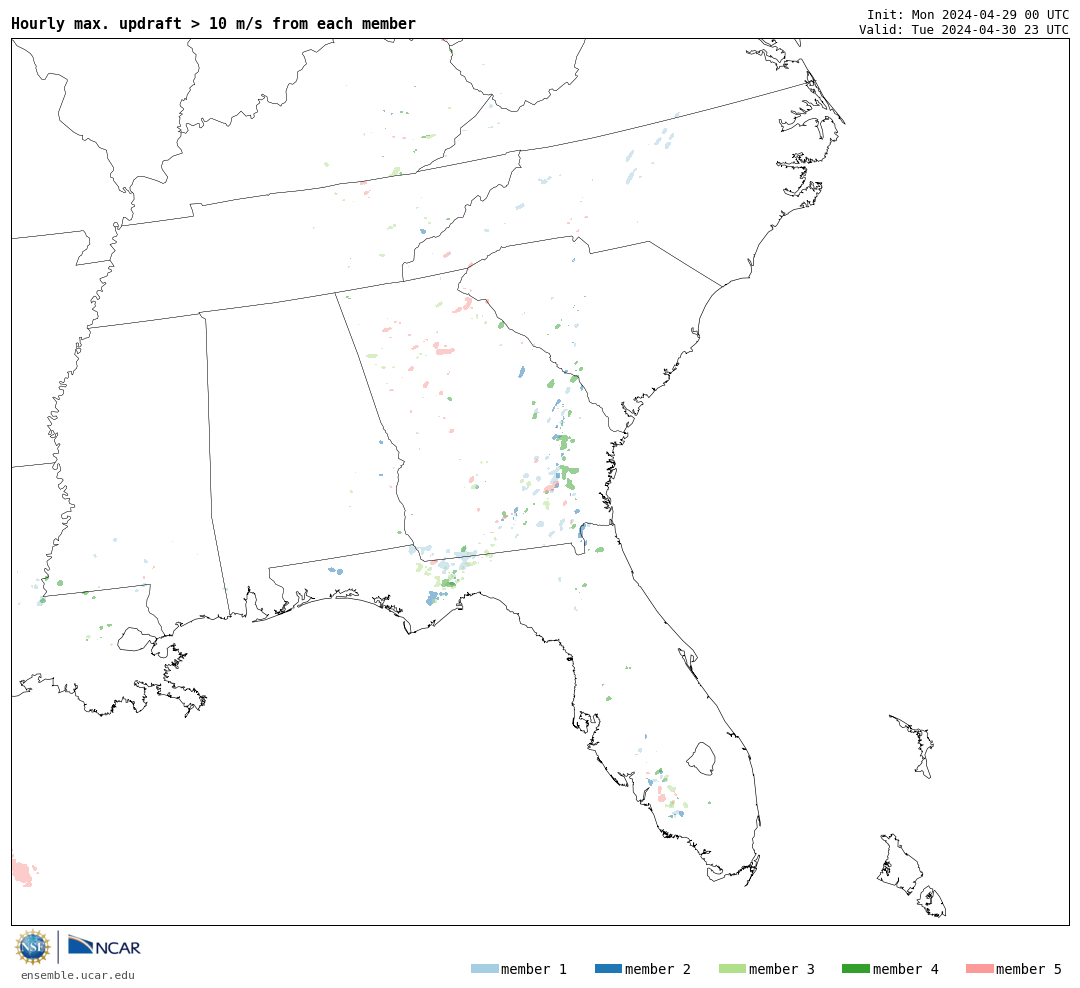This screenshot has height=988, width=1080.
Task: Click the 'member 2' legend label
Action: (658, 969)
